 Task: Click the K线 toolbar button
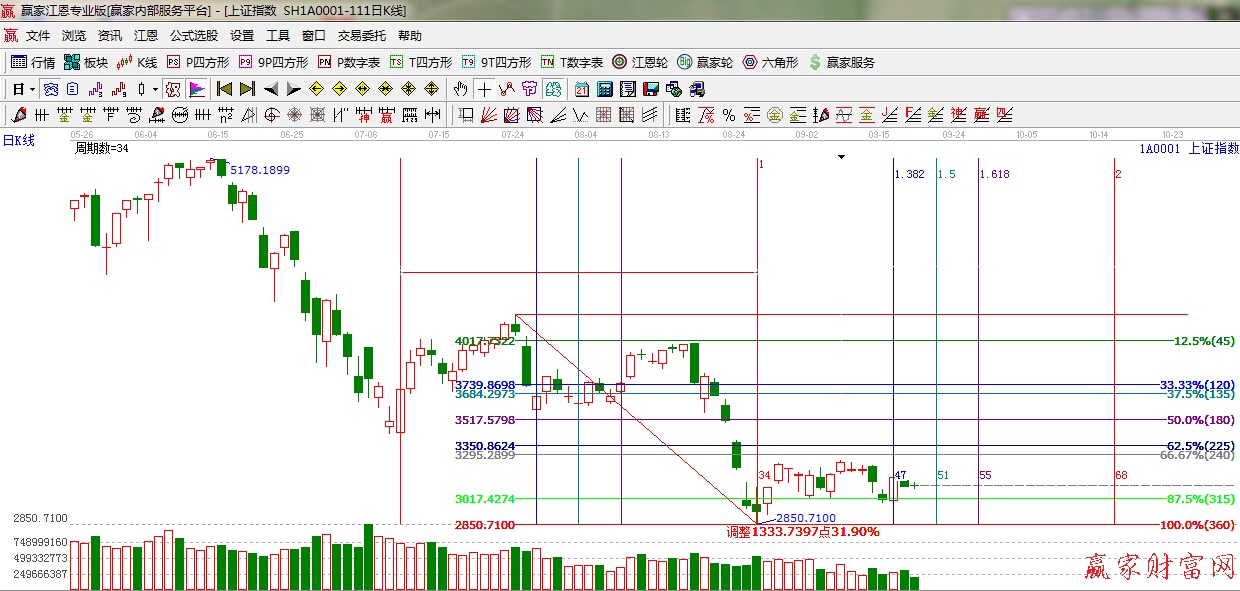137,62
